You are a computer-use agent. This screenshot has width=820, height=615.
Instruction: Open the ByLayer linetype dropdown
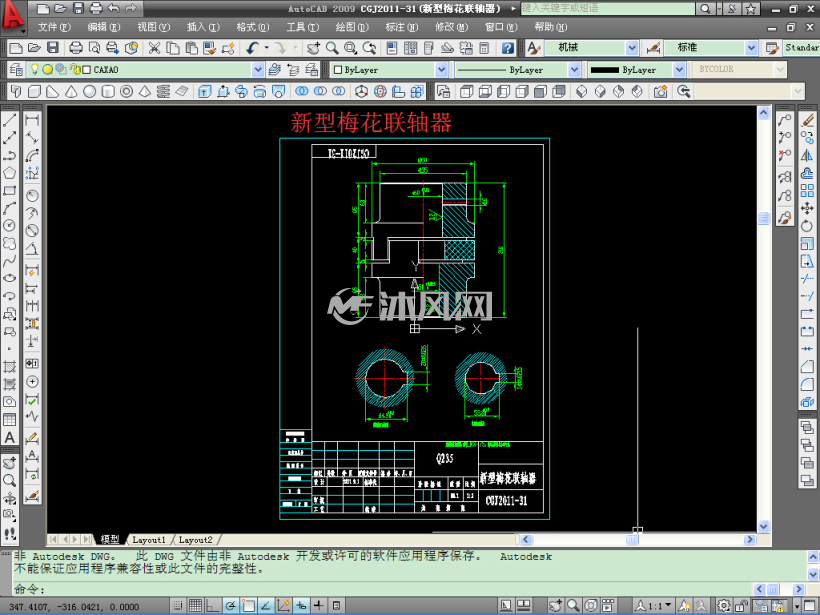pos(574,70)
